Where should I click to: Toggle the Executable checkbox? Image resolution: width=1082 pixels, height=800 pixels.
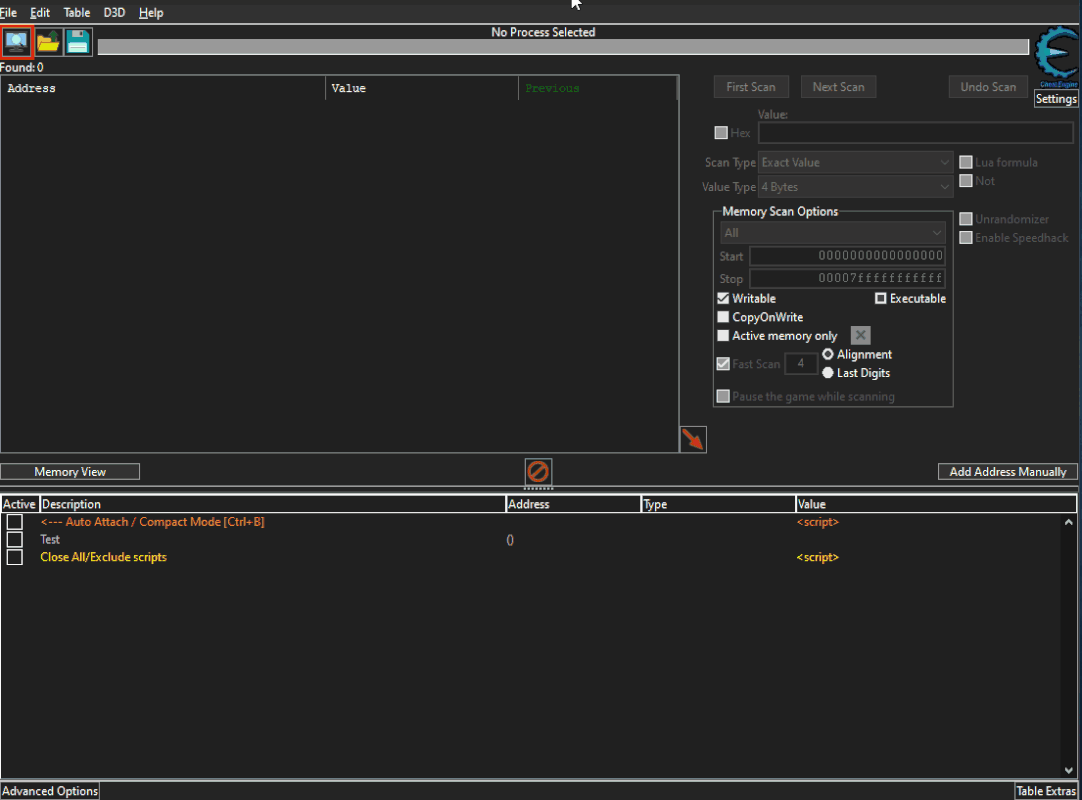coord(881,298)
